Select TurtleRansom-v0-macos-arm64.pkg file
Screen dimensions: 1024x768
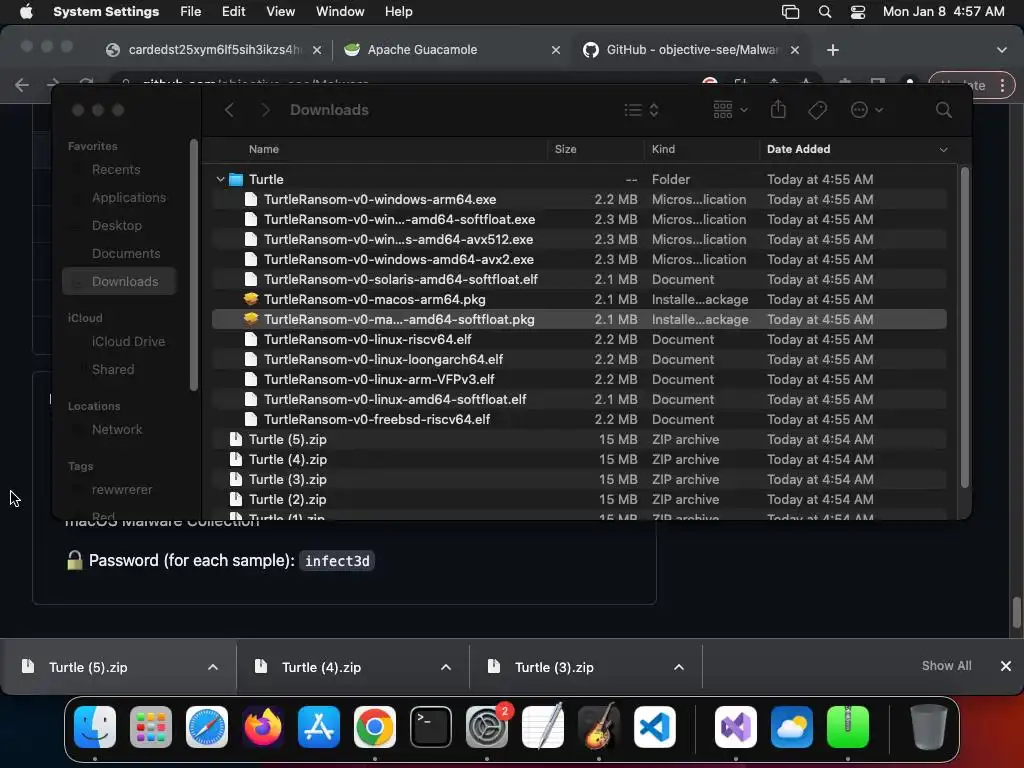tap(579, 299)
